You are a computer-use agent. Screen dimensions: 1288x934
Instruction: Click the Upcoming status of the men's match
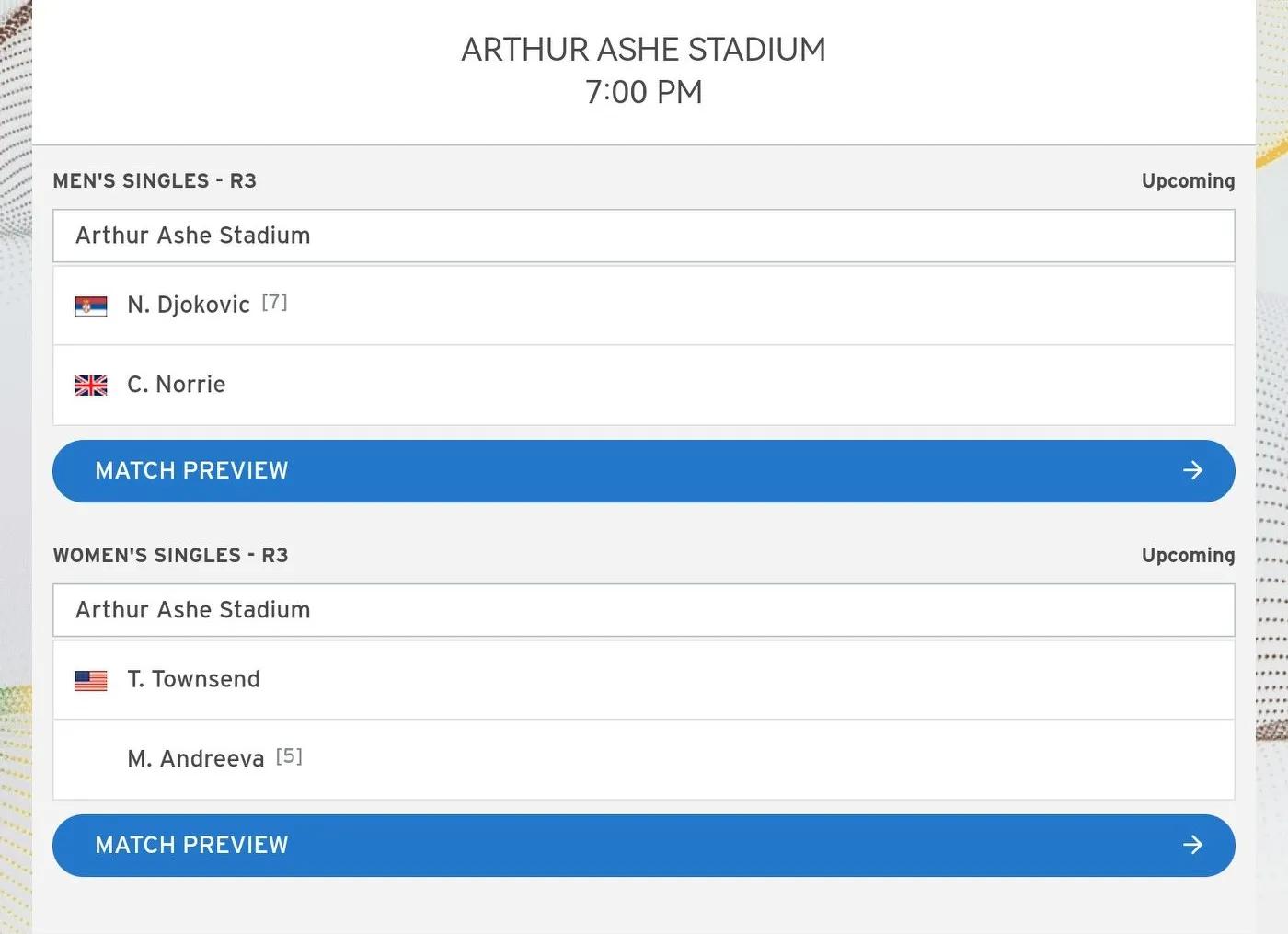coord(1188,181)
